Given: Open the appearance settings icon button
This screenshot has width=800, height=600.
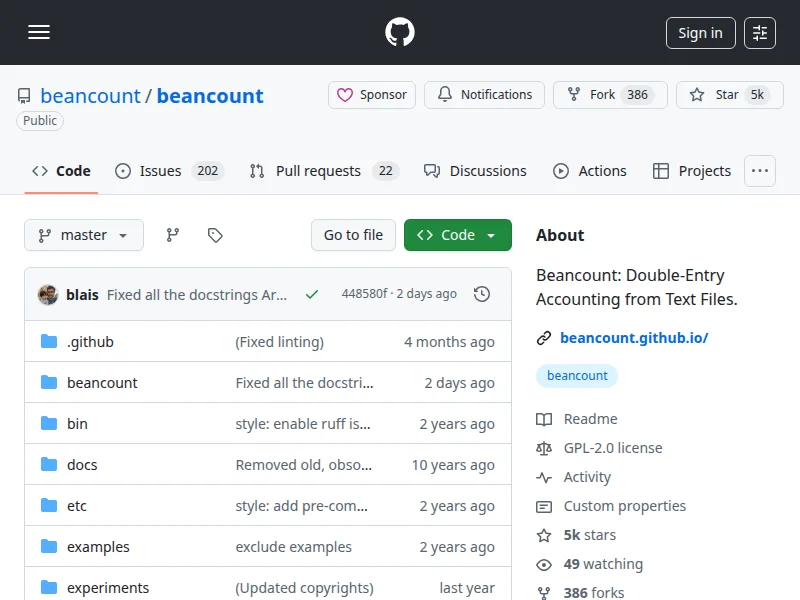Looking at the screenshot, I should [760, 33].
